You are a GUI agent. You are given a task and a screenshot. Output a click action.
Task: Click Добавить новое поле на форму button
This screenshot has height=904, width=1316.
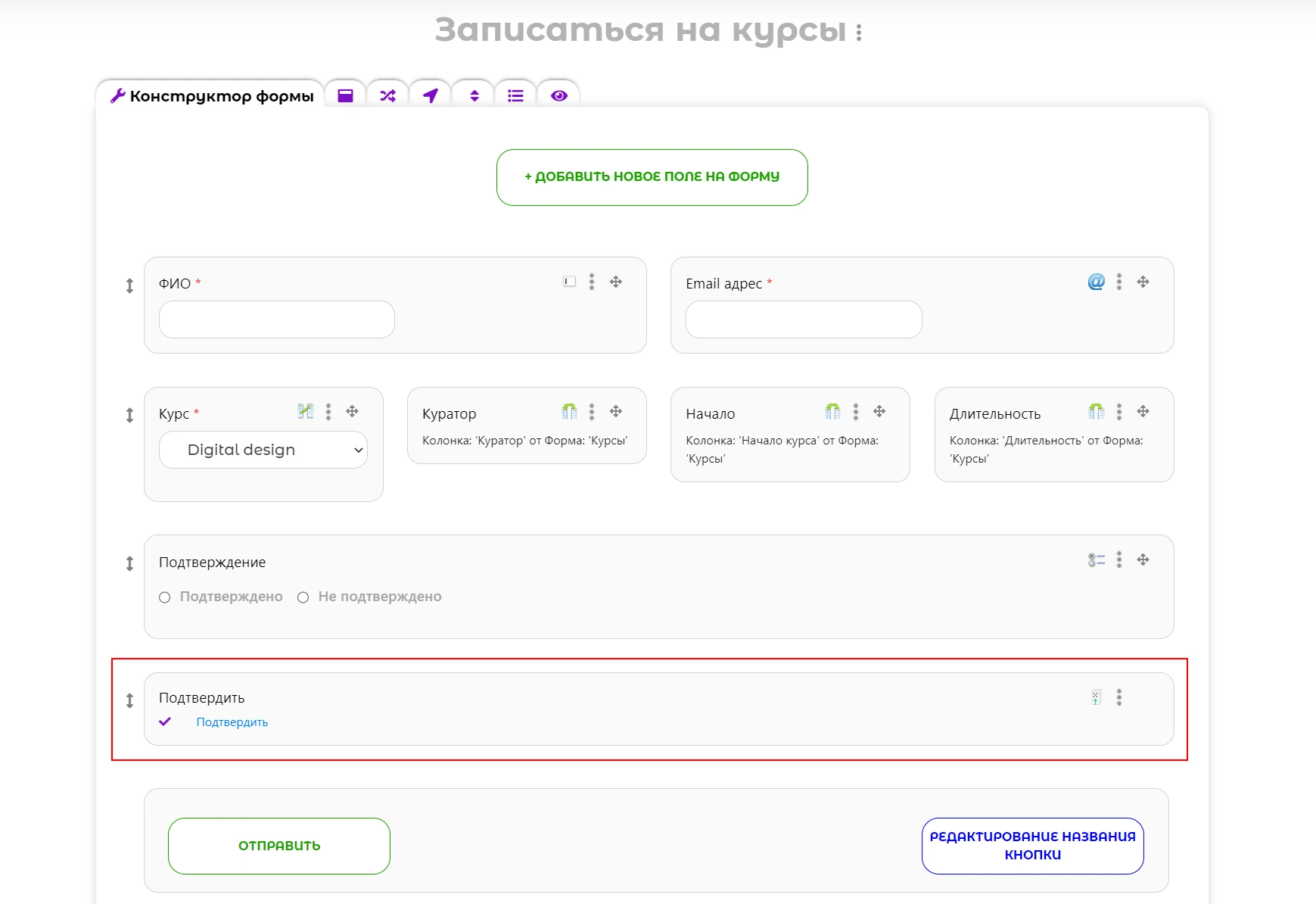(x=652, y=177)
